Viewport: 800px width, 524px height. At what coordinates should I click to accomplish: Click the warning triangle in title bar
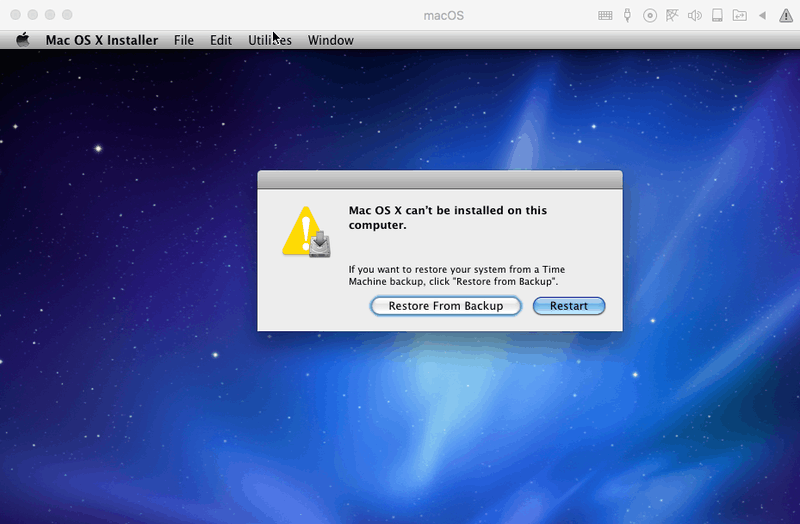pos(786,15)
